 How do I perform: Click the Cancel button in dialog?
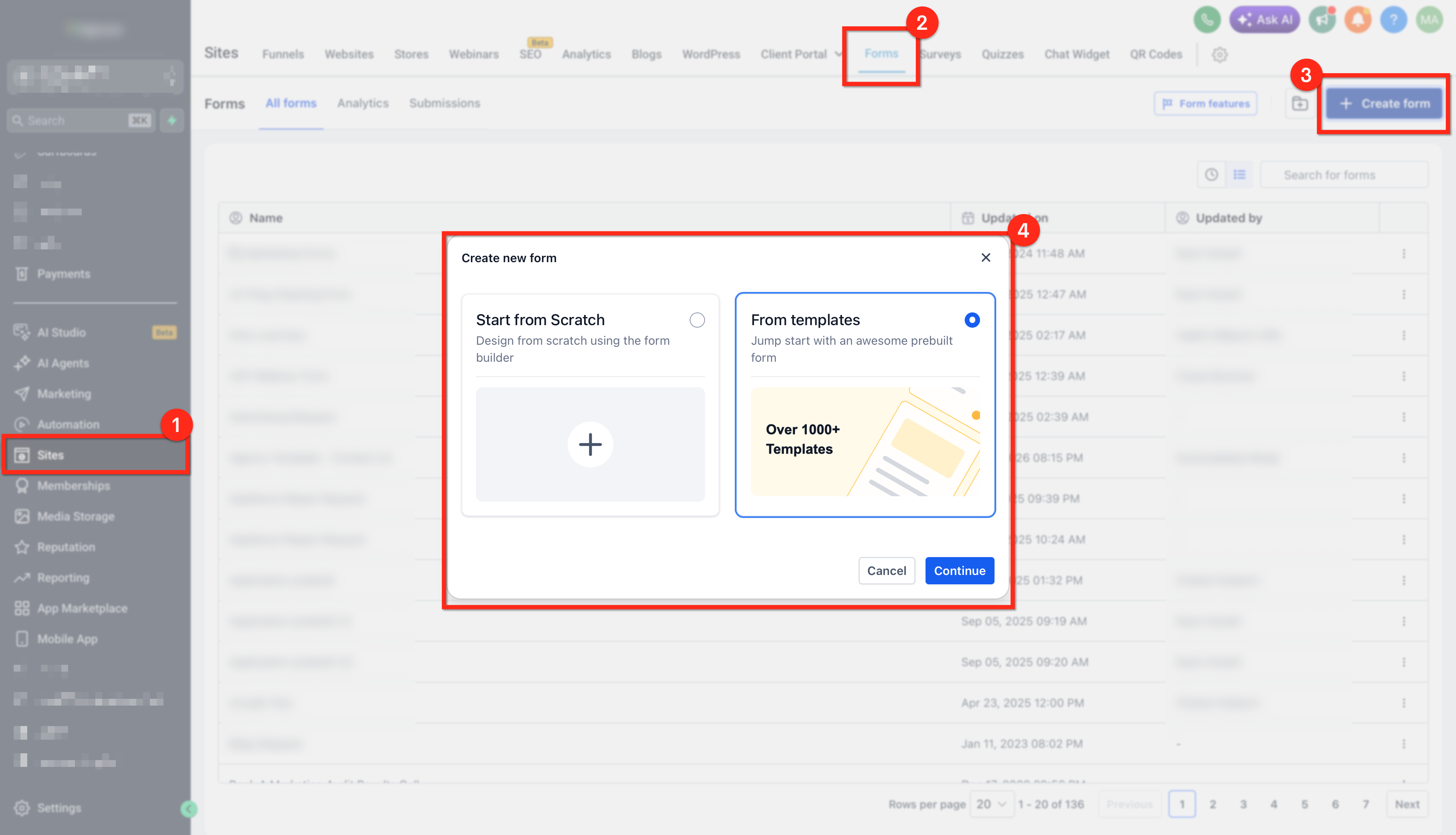(x=886, y=571)
